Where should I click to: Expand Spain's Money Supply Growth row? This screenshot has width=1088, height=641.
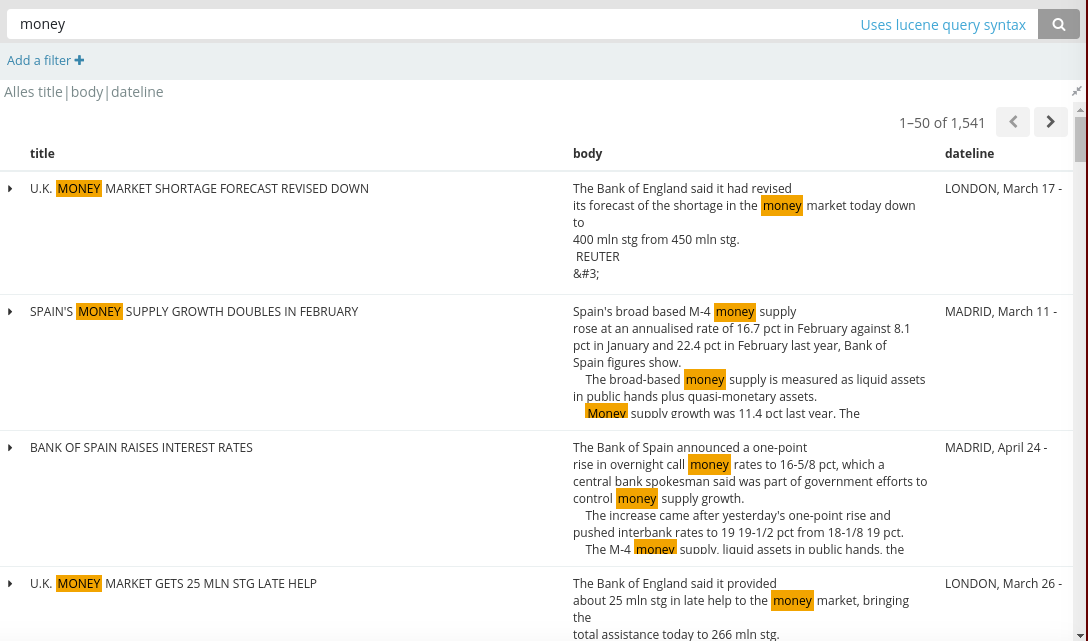(x=10, y=312)
